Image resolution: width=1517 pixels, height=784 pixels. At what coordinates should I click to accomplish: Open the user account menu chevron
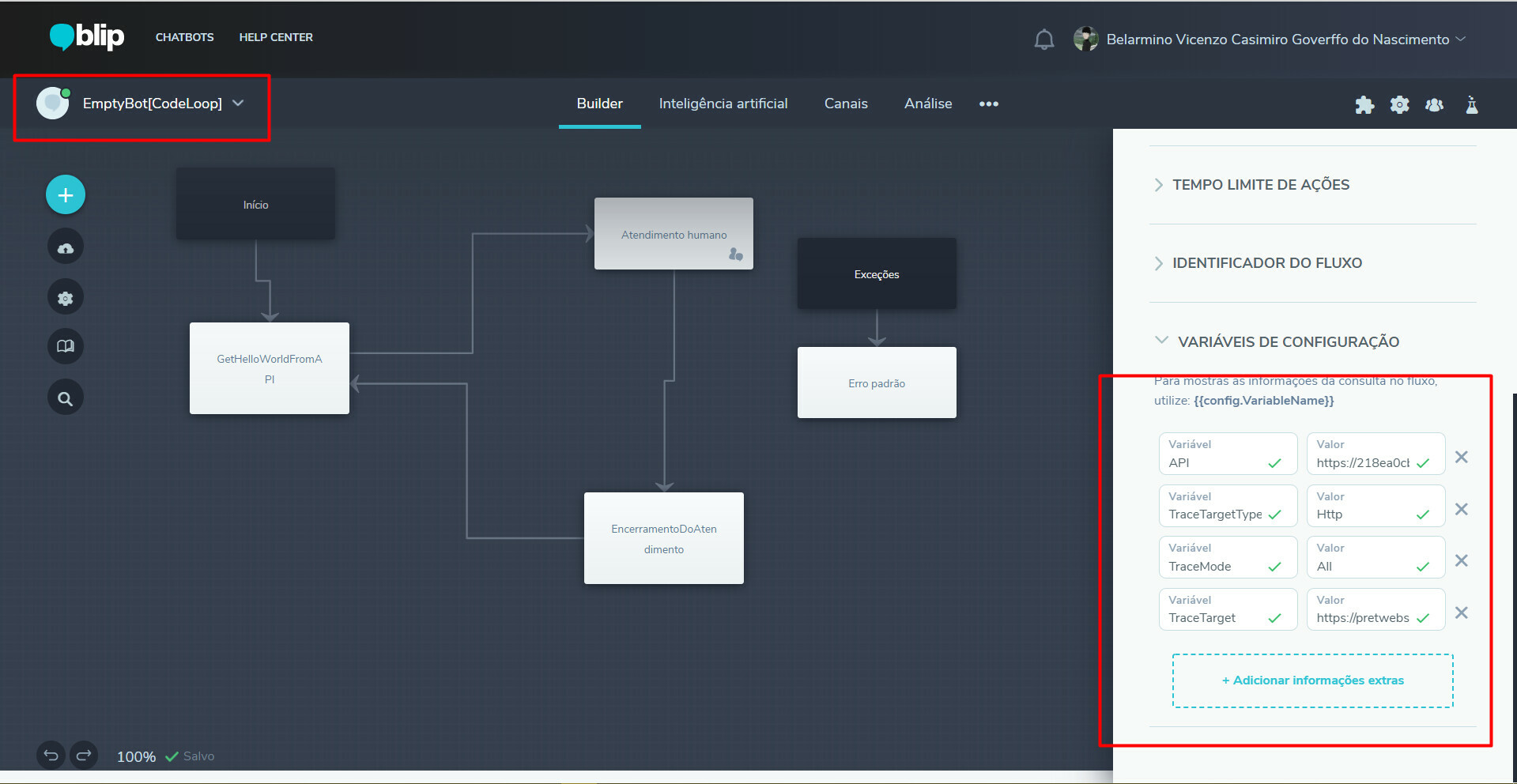1460,39
